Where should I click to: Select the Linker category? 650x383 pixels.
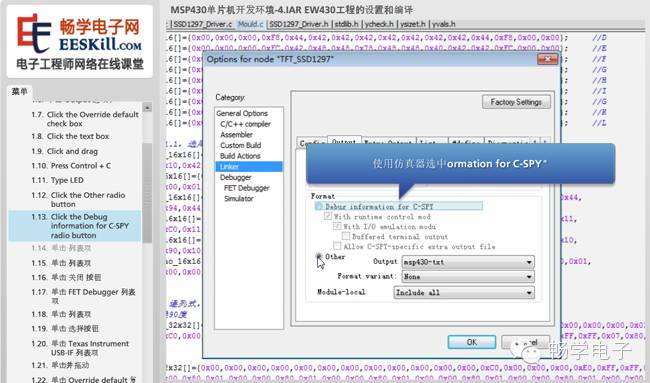pyautogui.click(x=249, y=167)
